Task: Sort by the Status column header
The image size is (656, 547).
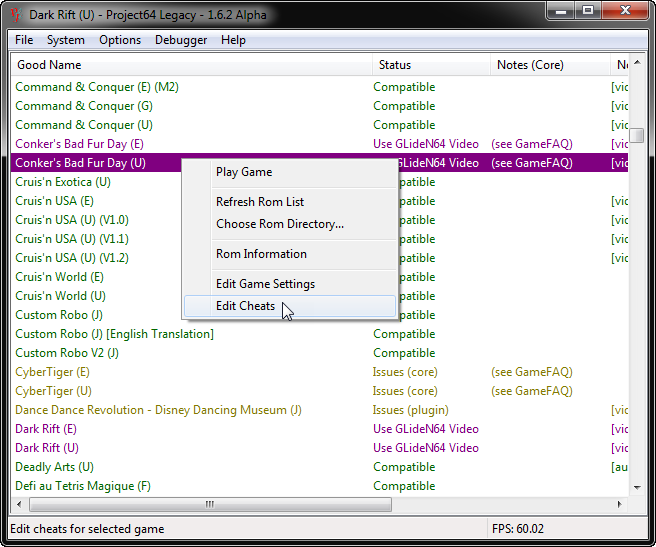Action: click(x=431, y=65)
